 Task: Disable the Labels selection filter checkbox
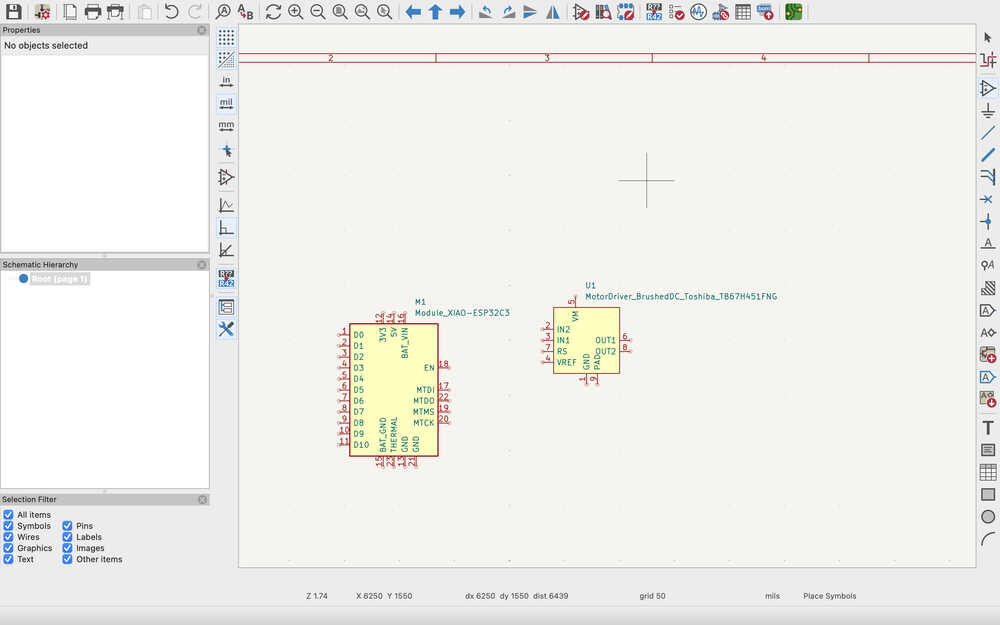click(x=68, y=537)
